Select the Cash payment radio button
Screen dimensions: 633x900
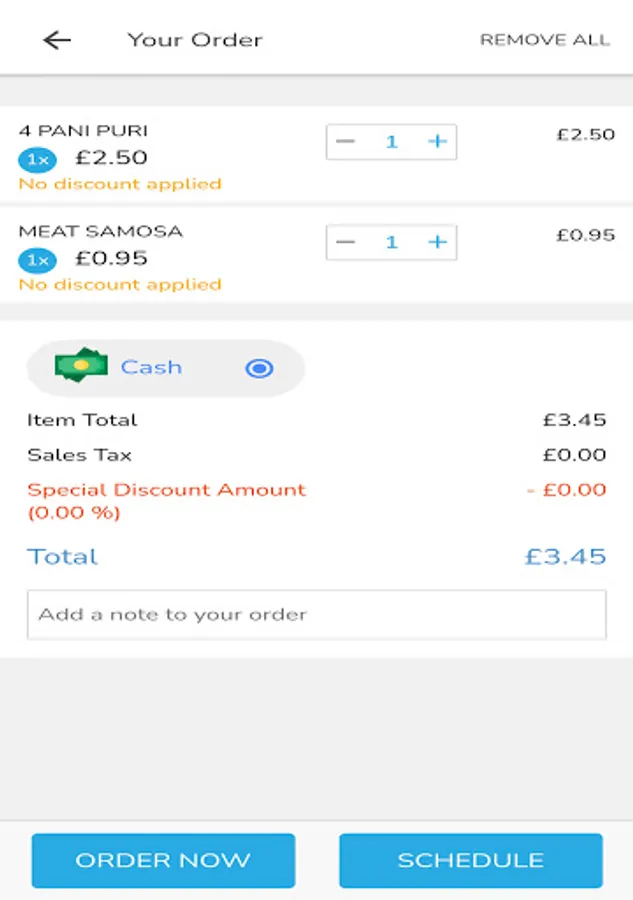point(259,368)
